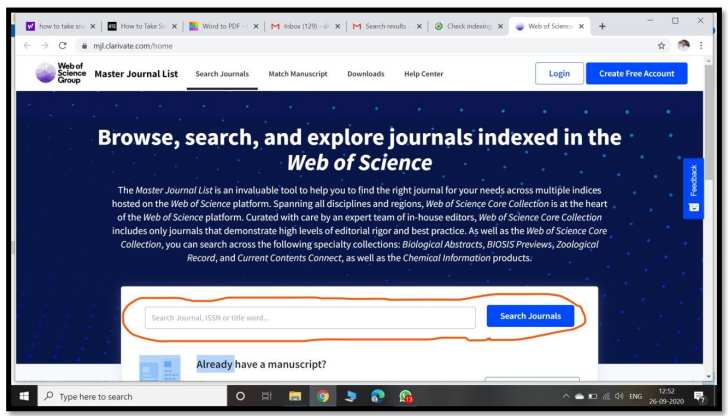Open the Downloads menu item
728x416 pixels.
(365, 74)
